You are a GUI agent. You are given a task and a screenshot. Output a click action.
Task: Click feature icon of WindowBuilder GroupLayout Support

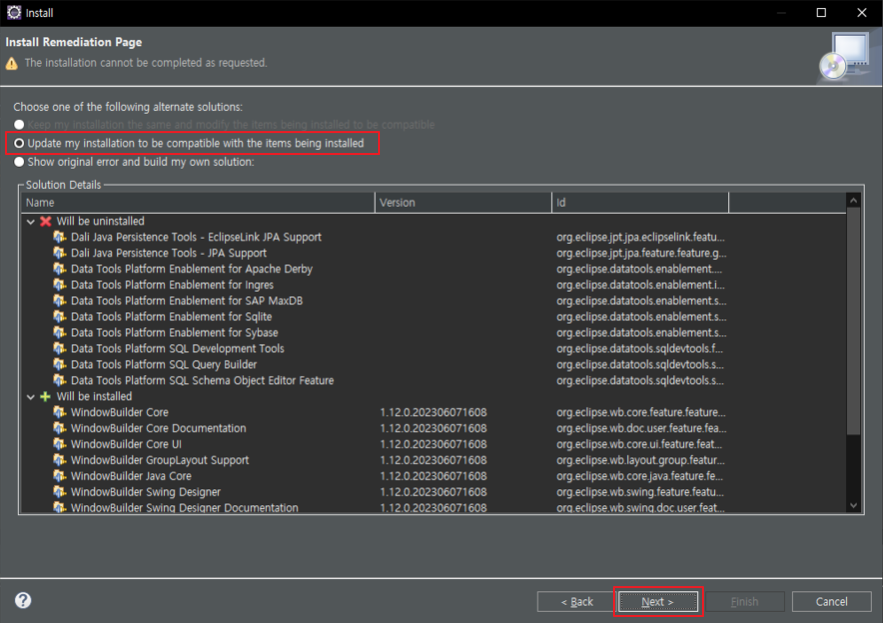coord(60,460)
